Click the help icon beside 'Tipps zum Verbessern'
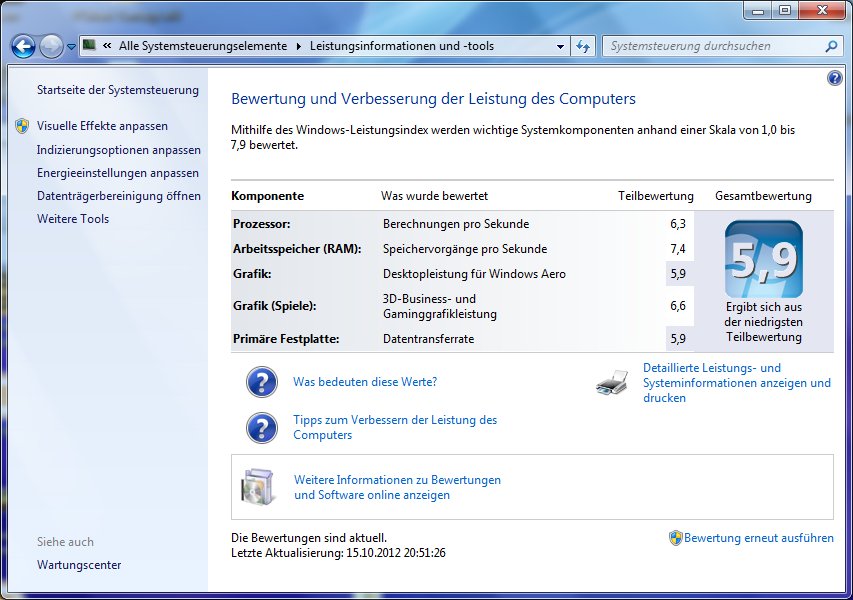 262,428
